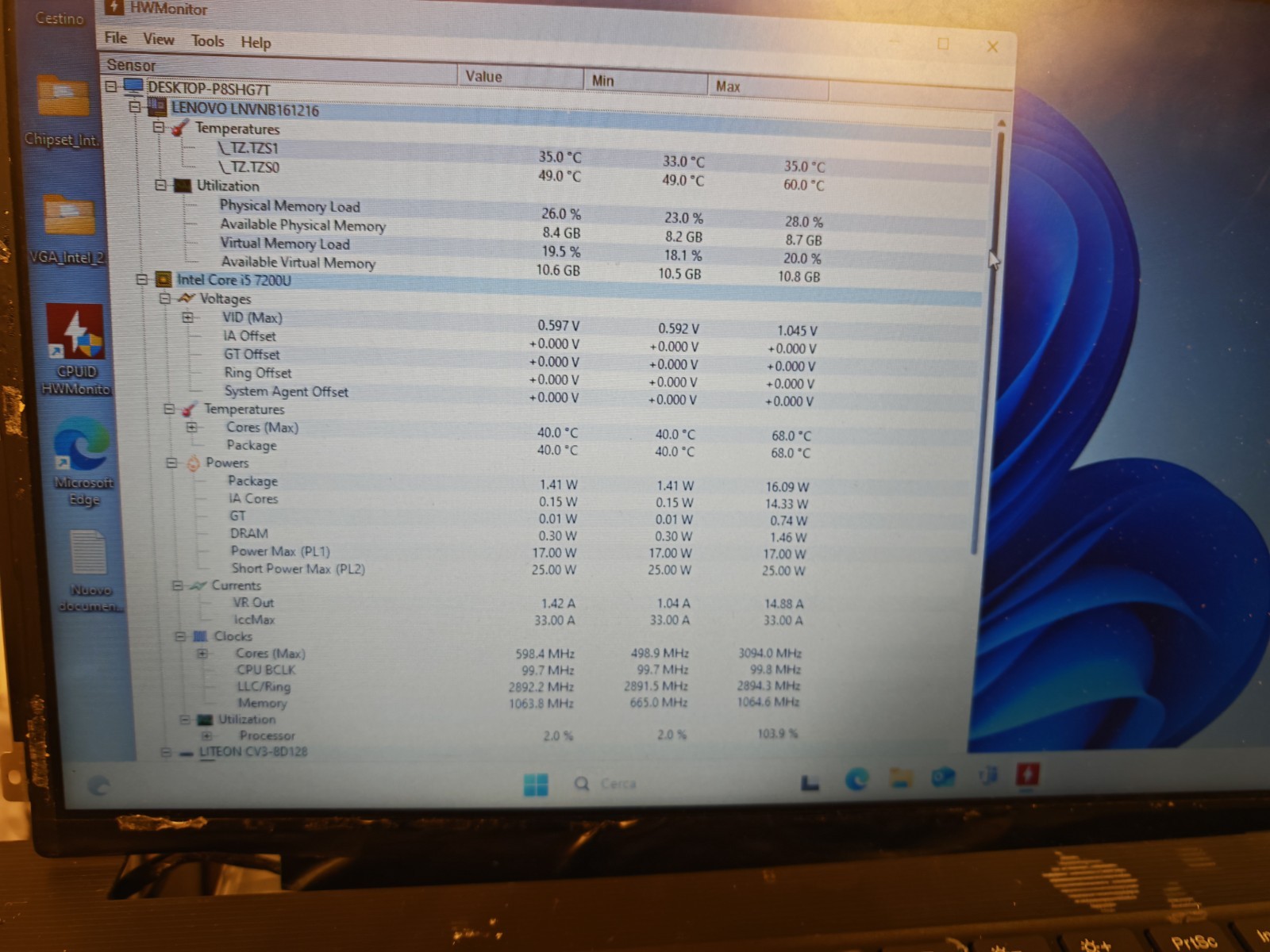The height and width of the screenshot is (952, 1270).
Task: Collapse Temperatures under the LENOVO node
Action: [x=158, y=126]
